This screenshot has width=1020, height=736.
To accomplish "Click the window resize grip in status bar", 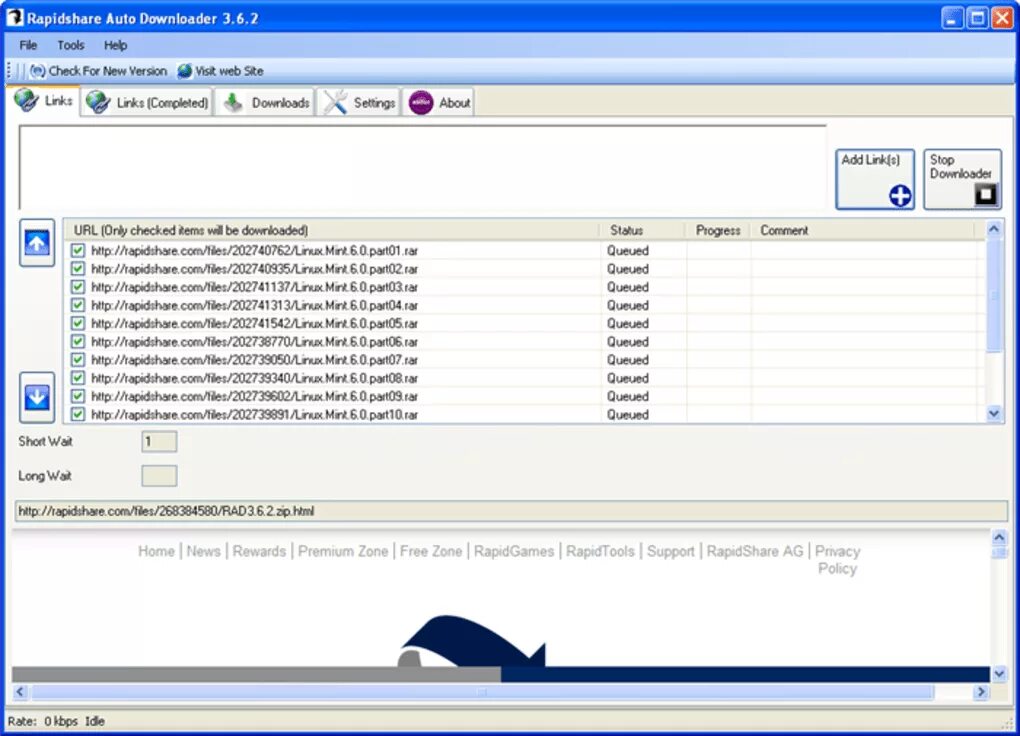I will tap(1008, 722).
